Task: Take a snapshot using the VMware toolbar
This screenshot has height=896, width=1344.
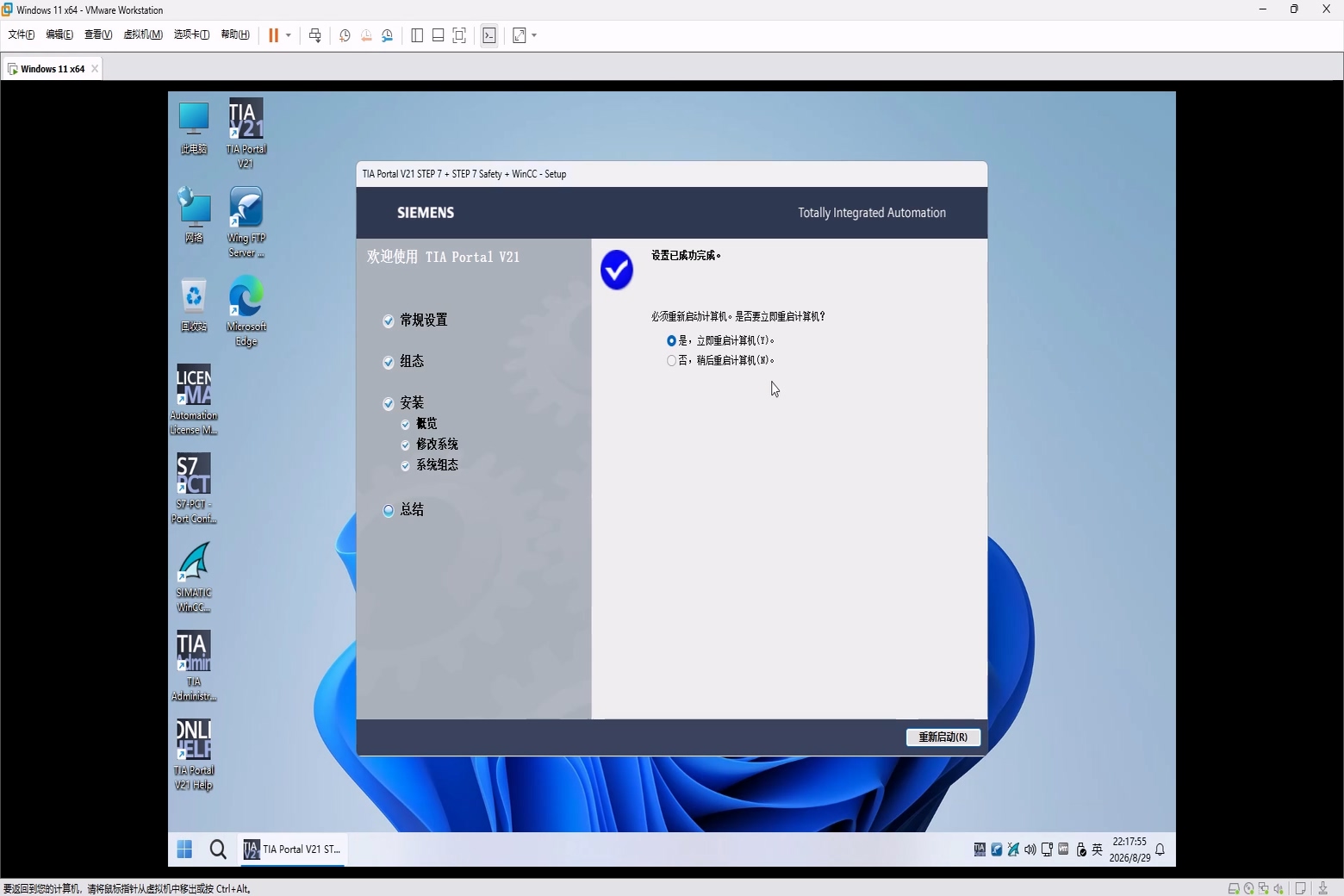Action: [x=345, y=35]
